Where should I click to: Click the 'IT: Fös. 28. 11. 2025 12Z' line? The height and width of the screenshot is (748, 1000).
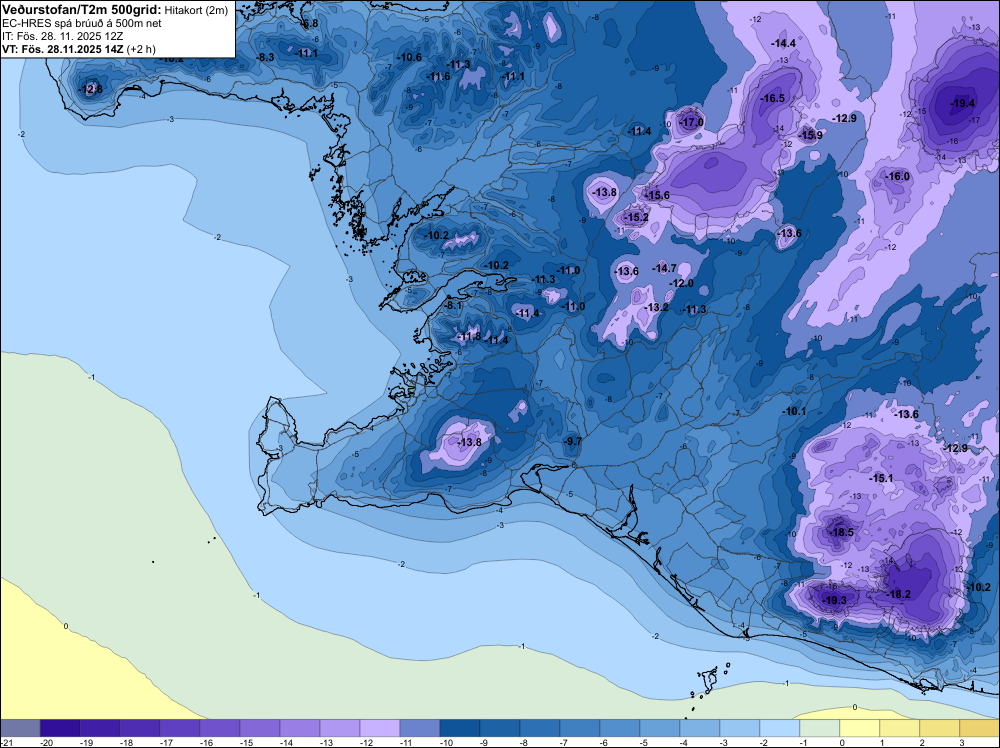[x=62, y=36]
